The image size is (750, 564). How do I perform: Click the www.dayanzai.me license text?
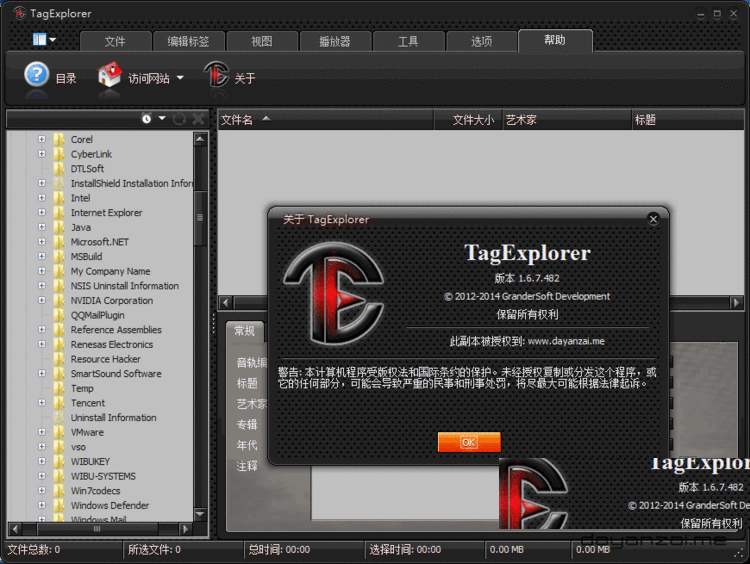[x=566, y=341]
